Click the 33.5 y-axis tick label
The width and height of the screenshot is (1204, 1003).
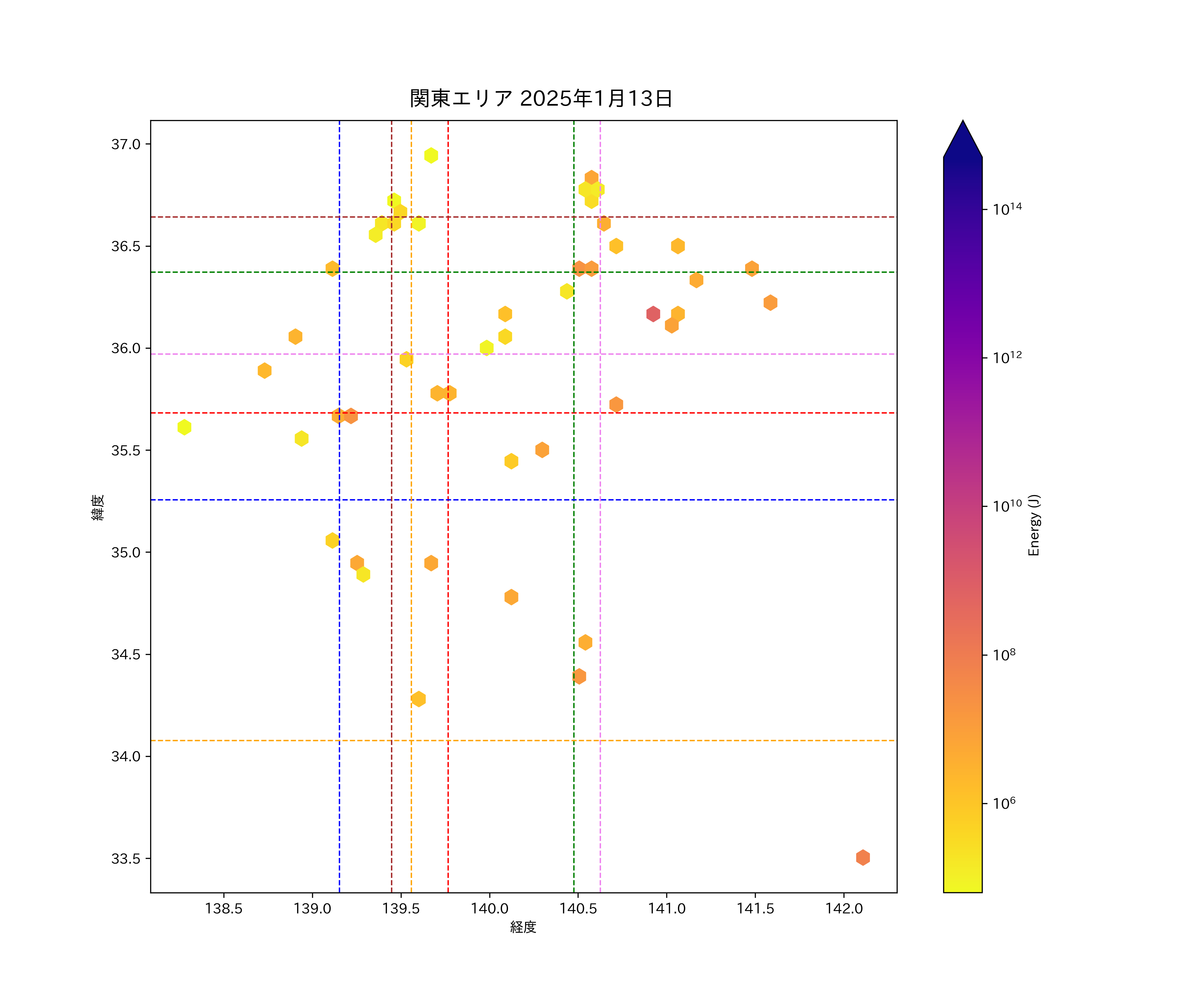(x=125, y=859)
